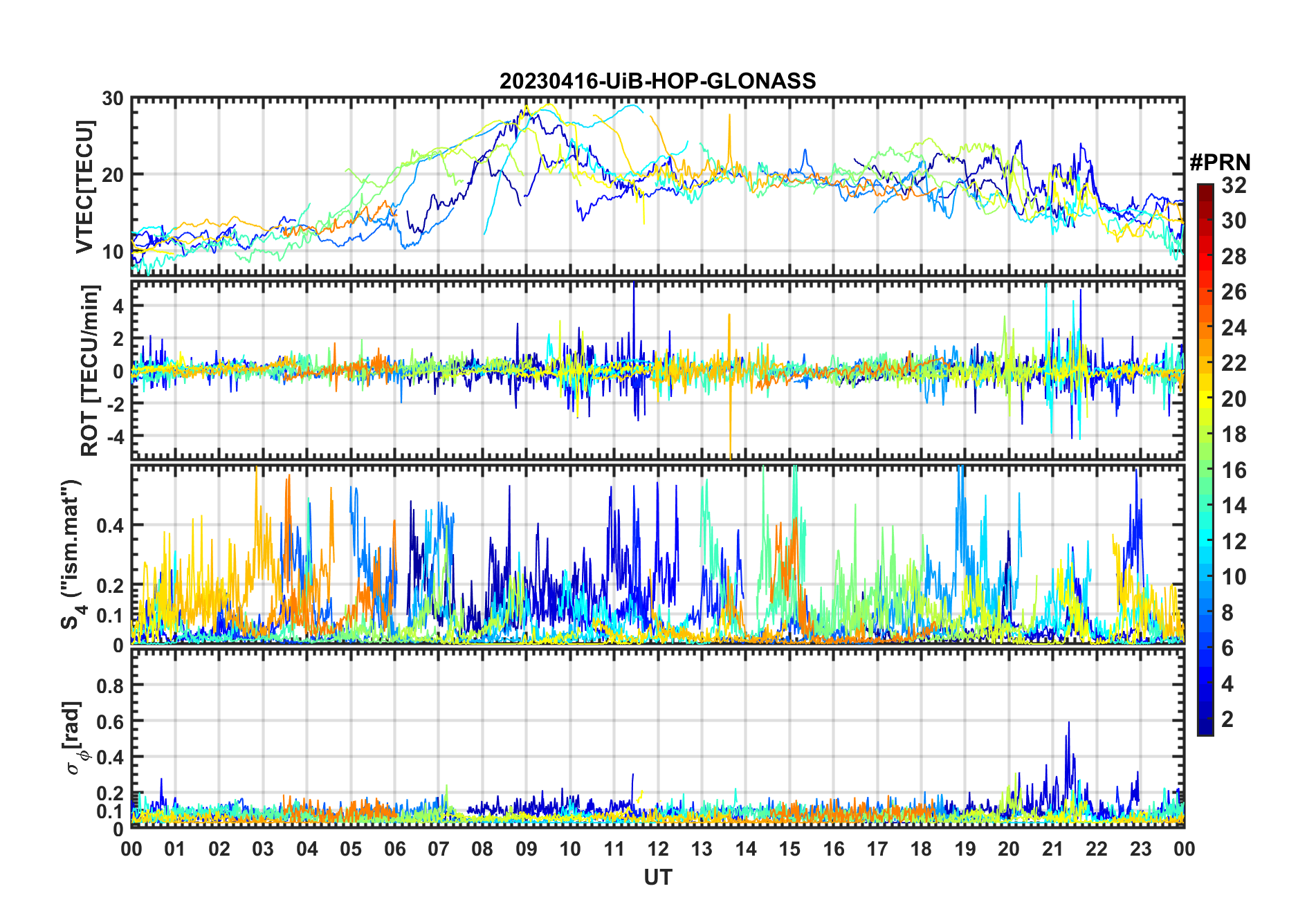The image size is (1316, 920).
Task: Click the sigma-phi axis tick label 0.6
Action: tap(110, 721)
